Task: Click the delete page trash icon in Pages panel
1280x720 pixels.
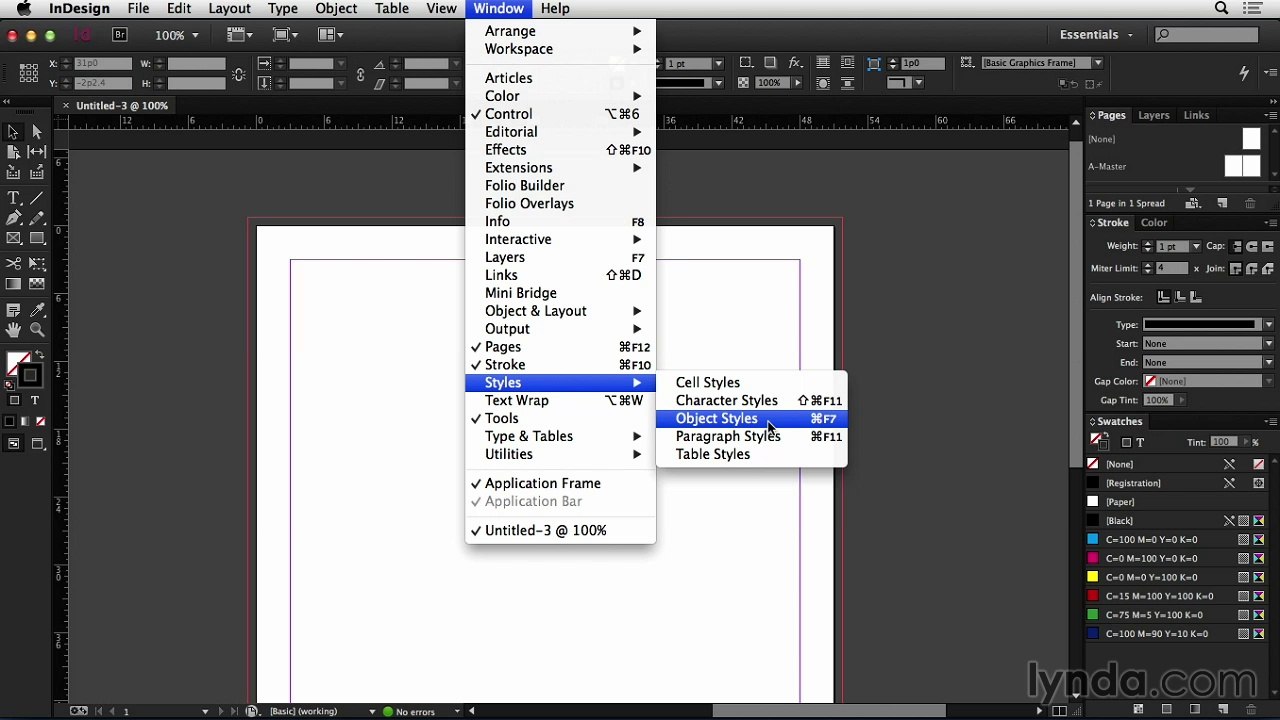Action: point(1250,203)
